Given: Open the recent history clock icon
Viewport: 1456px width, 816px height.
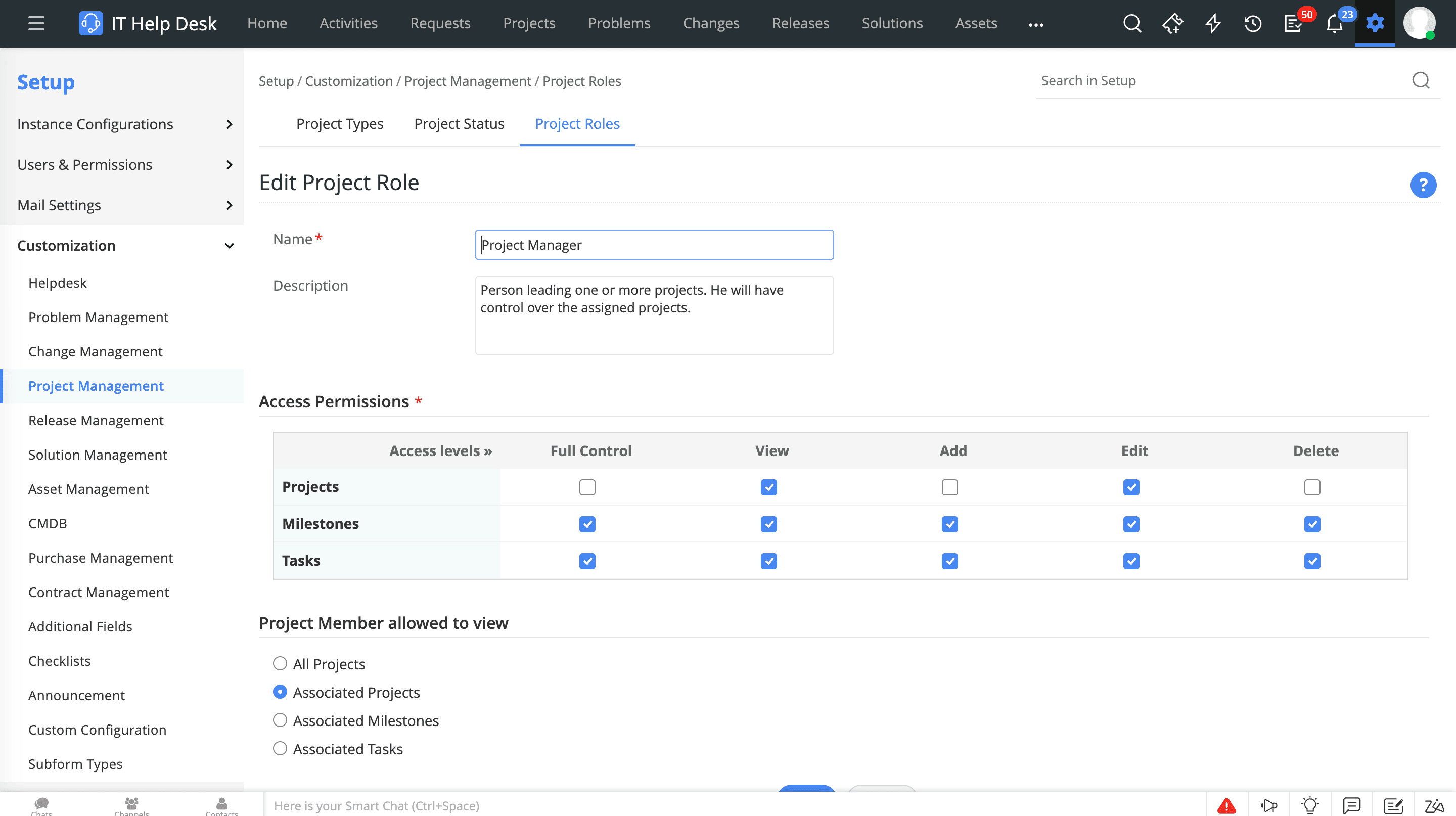Looking at the screenshot, I should [1253, 23].
